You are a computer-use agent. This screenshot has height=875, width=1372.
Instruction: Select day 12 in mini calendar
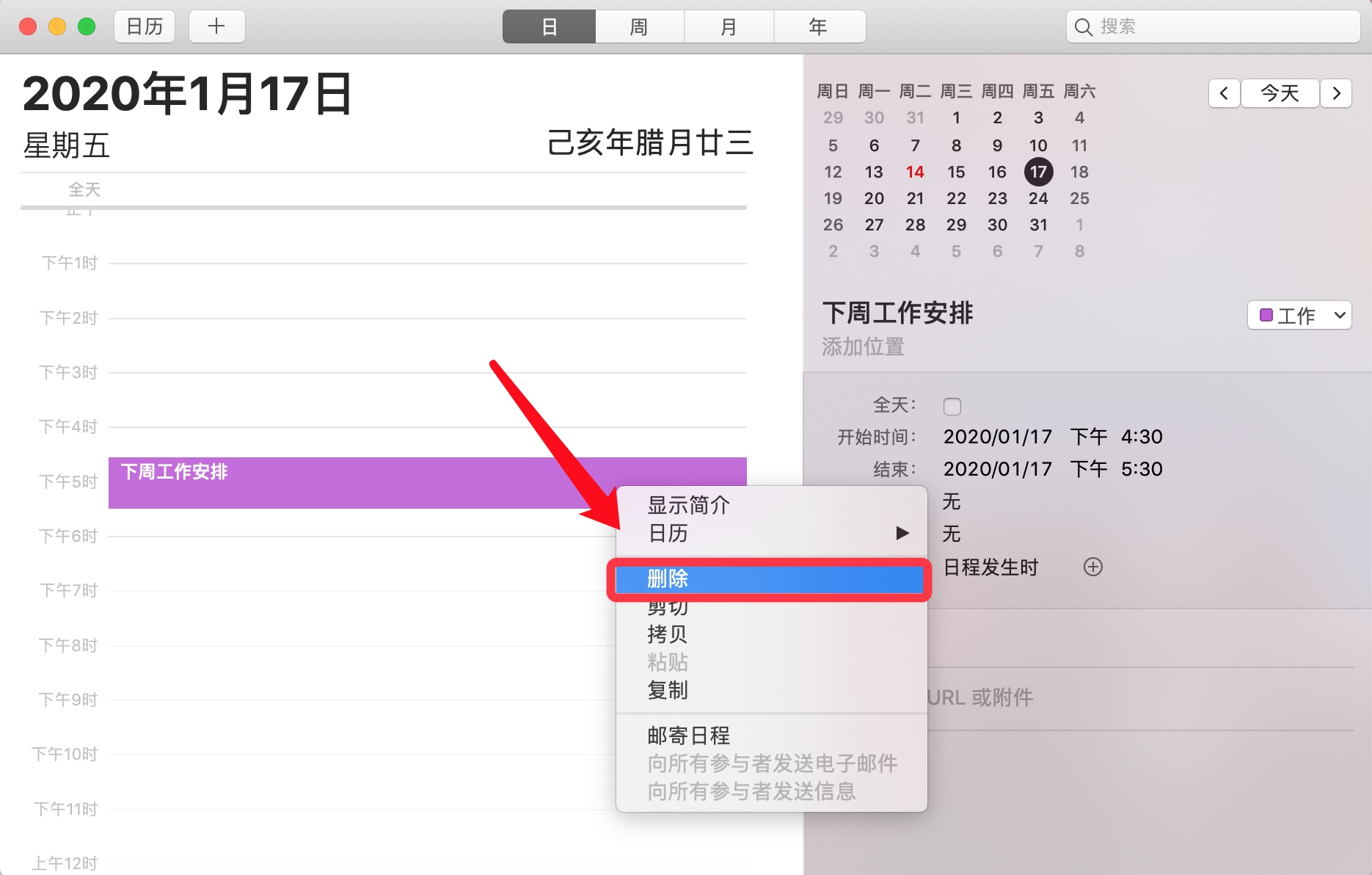coord(833,172)
